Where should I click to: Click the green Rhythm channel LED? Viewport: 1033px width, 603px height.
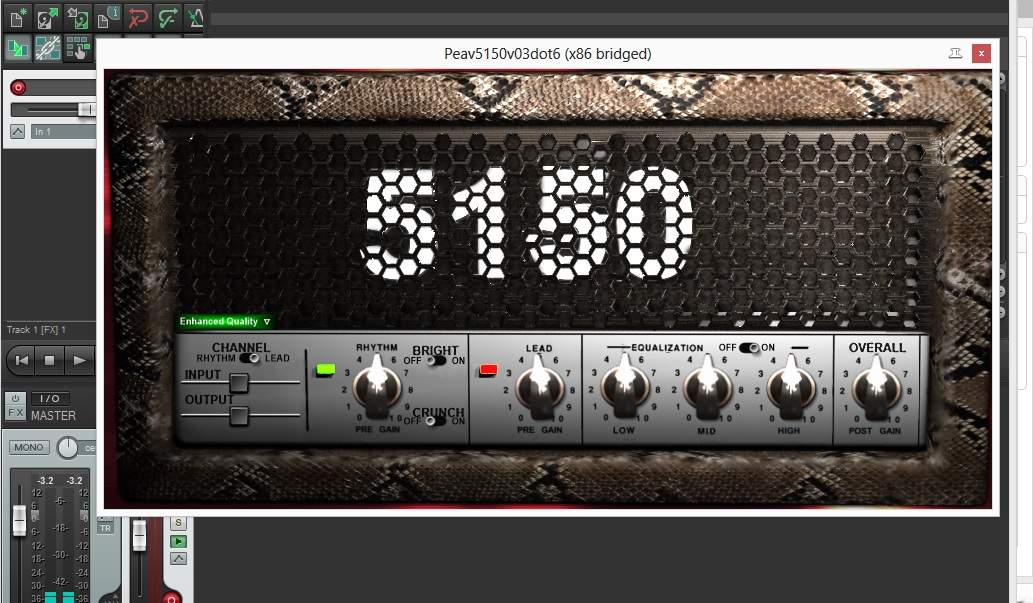[x=325, y=370]
